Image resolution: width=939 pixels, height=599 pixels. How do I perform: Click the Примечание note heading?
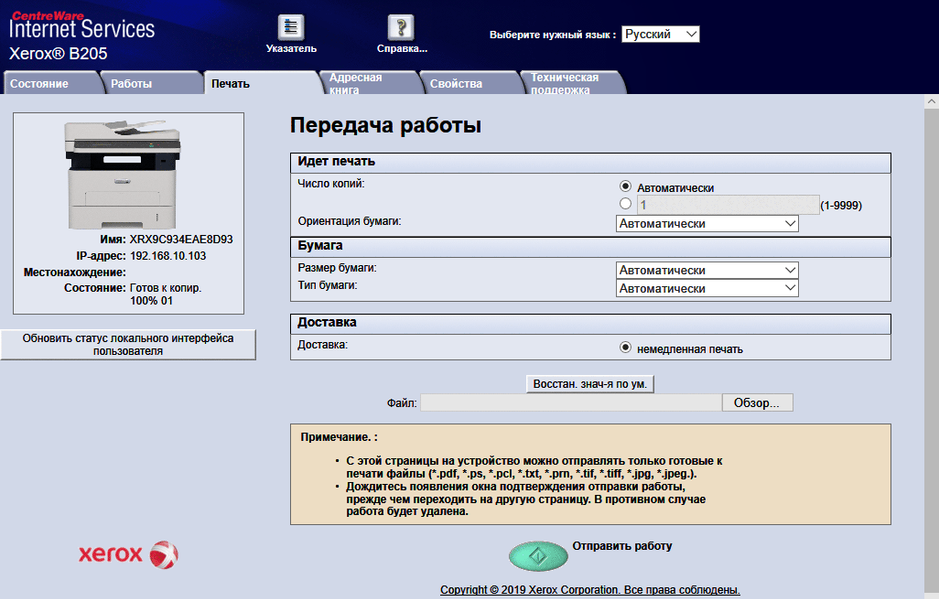(339, 437)
